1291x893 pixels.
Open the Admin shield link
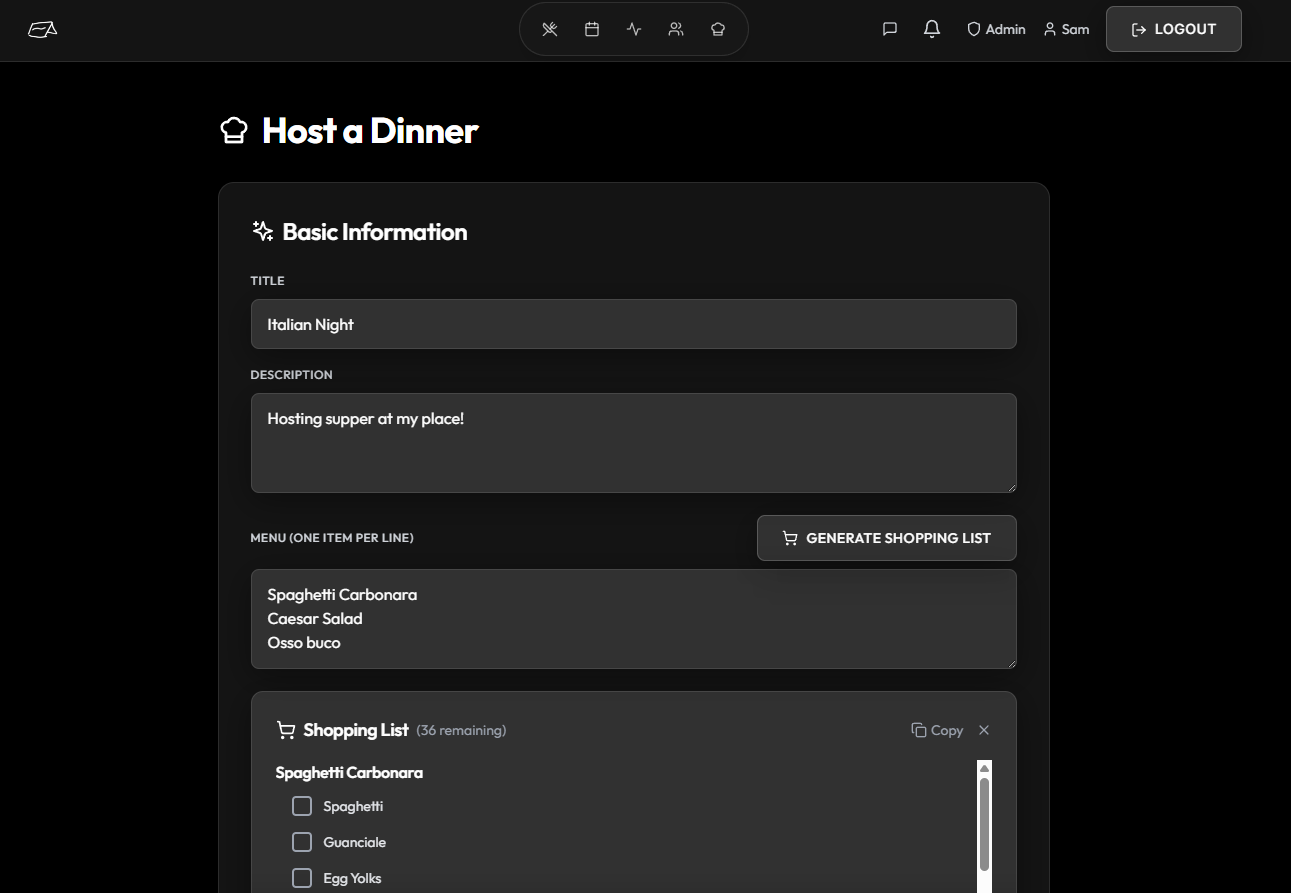(x=996, y=29)
